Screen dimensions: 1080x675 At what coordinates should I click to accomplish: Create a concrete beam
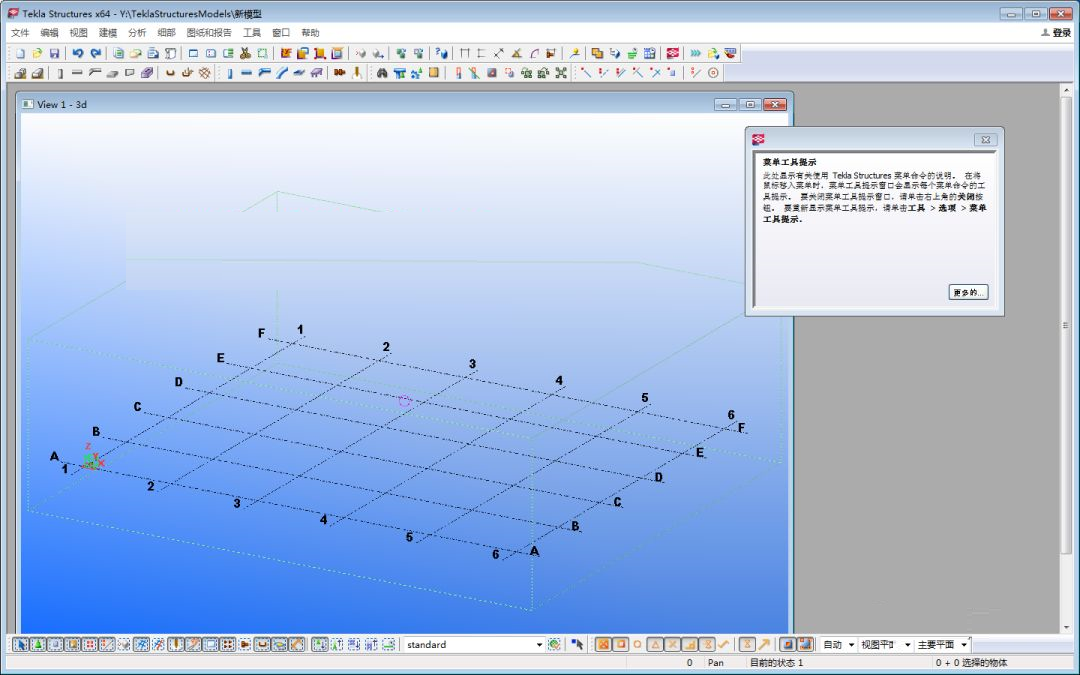point(76,72)
